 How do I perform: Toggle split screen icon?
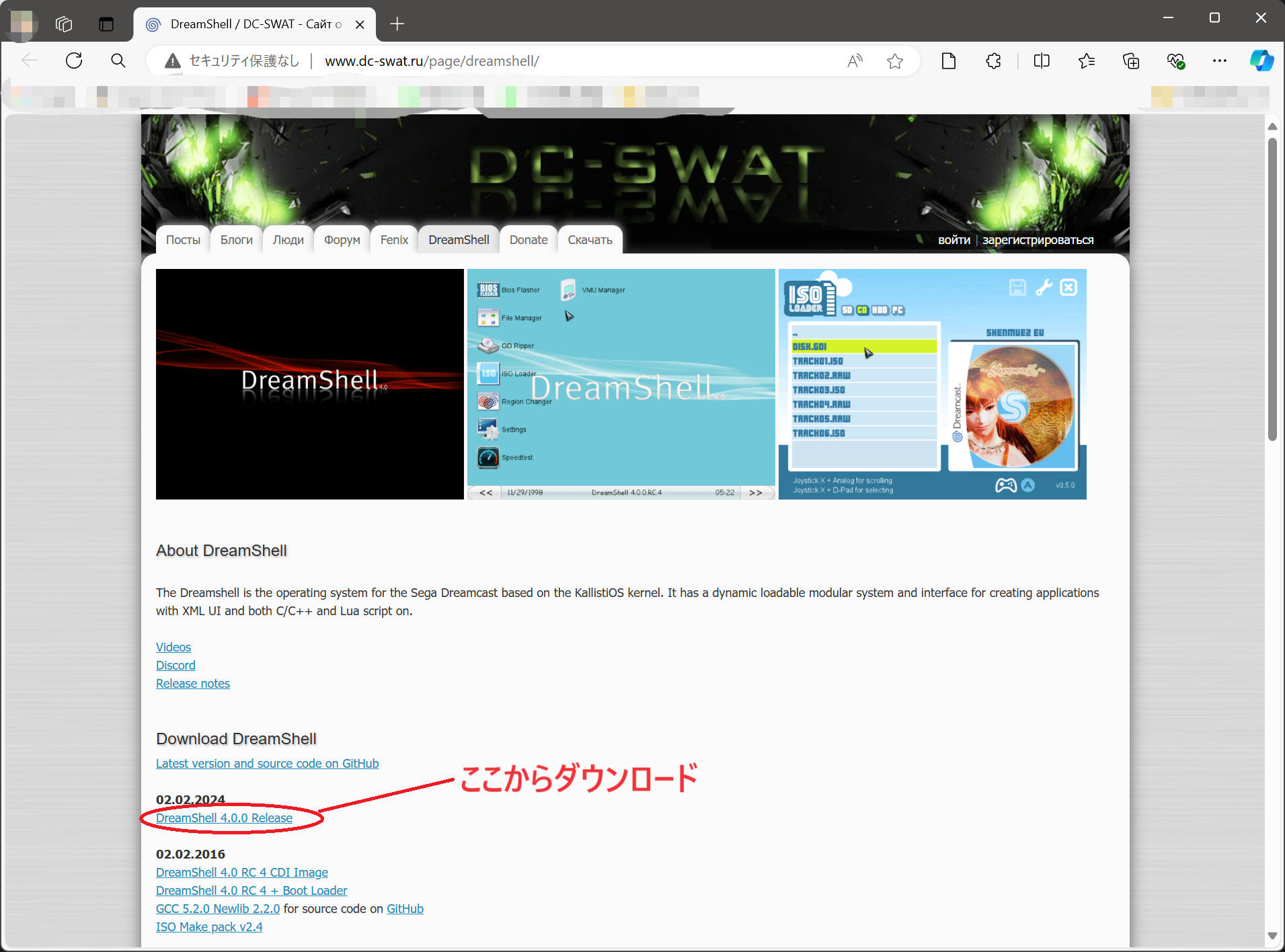tap(1042, 61)
